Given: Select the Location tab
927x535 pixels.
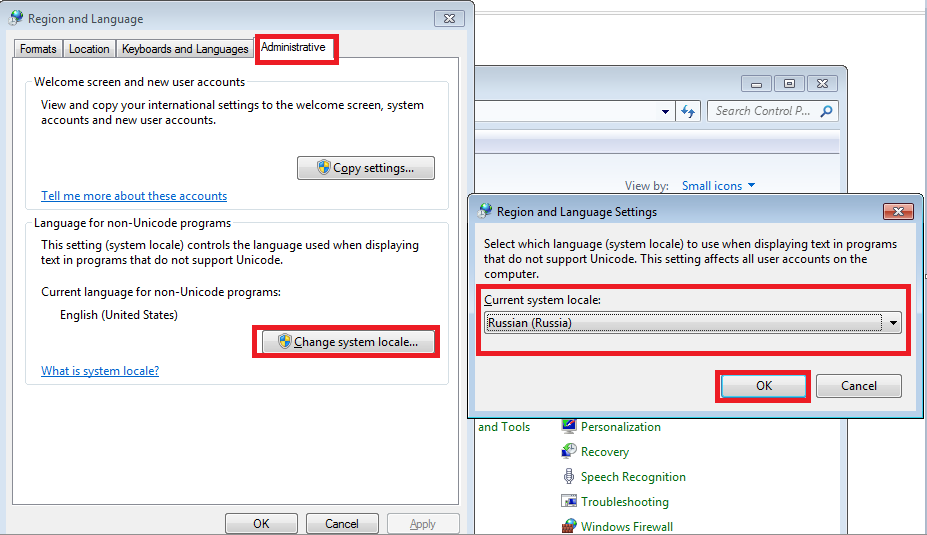Looking at the screenshot, I should (x=89, y=49).
